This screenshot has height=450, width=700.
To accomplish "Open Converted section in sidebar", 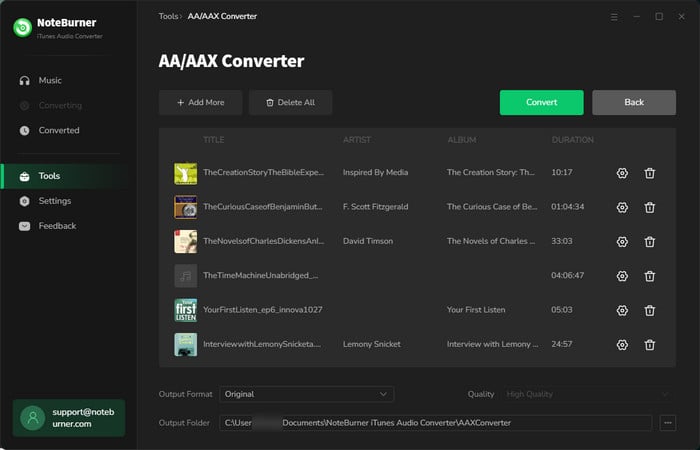I will click(x=69, y=130).
